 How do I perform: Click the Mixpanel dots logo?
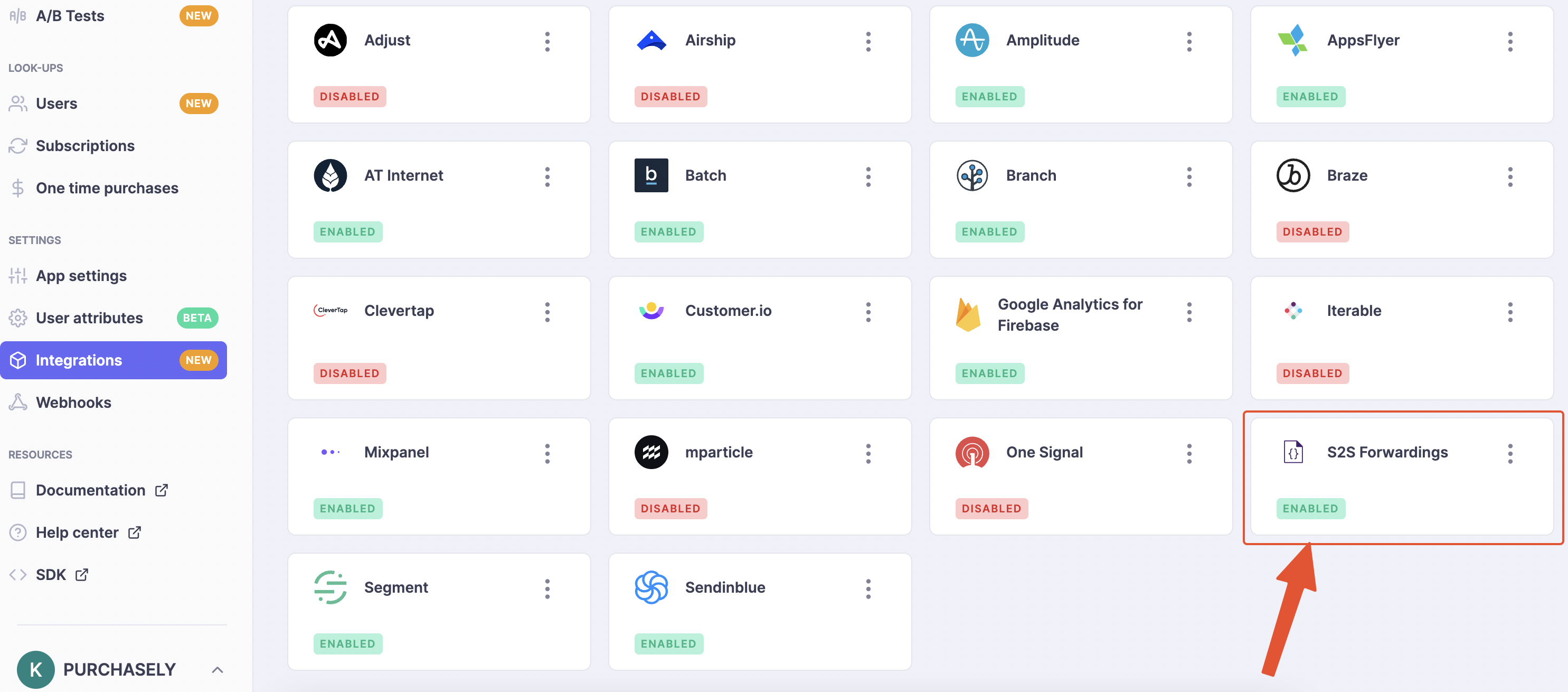point(330,452)
